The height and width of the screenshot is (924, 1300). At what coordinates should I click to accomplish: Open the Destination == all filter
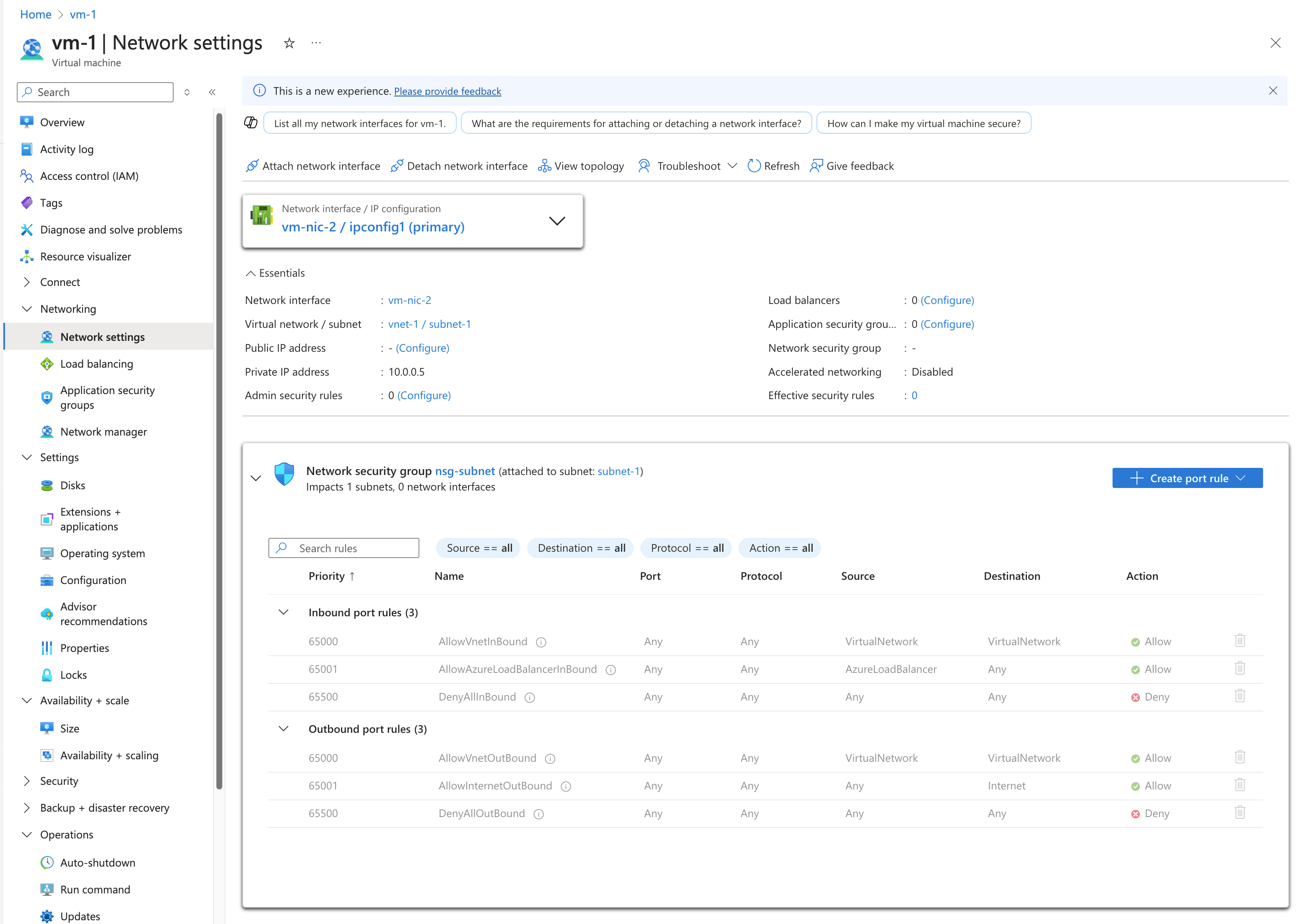click(x=580, y=548)
